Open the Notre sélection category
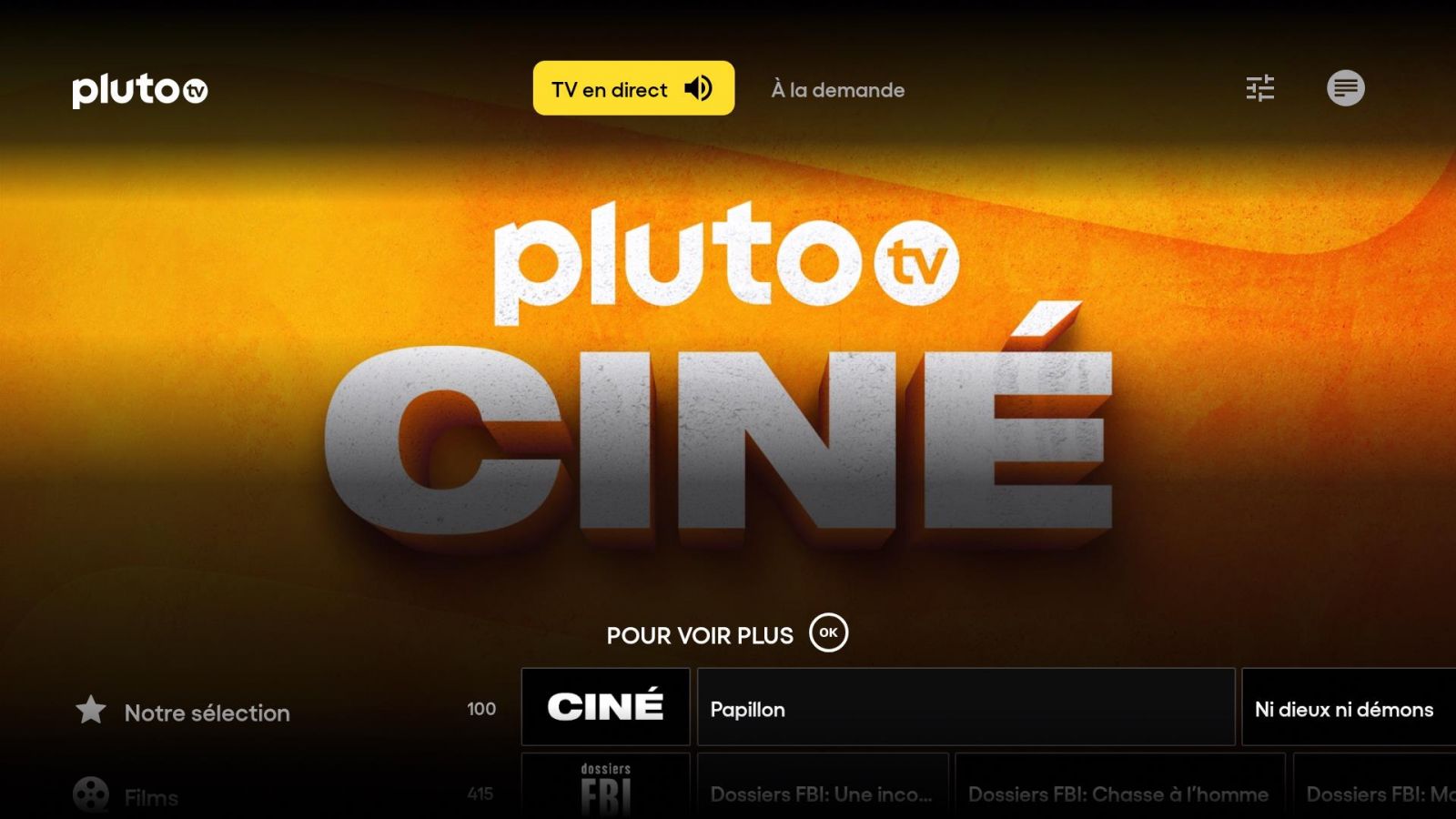The height and width of the screenshot is (819, 1456). [x=207, y=713]
